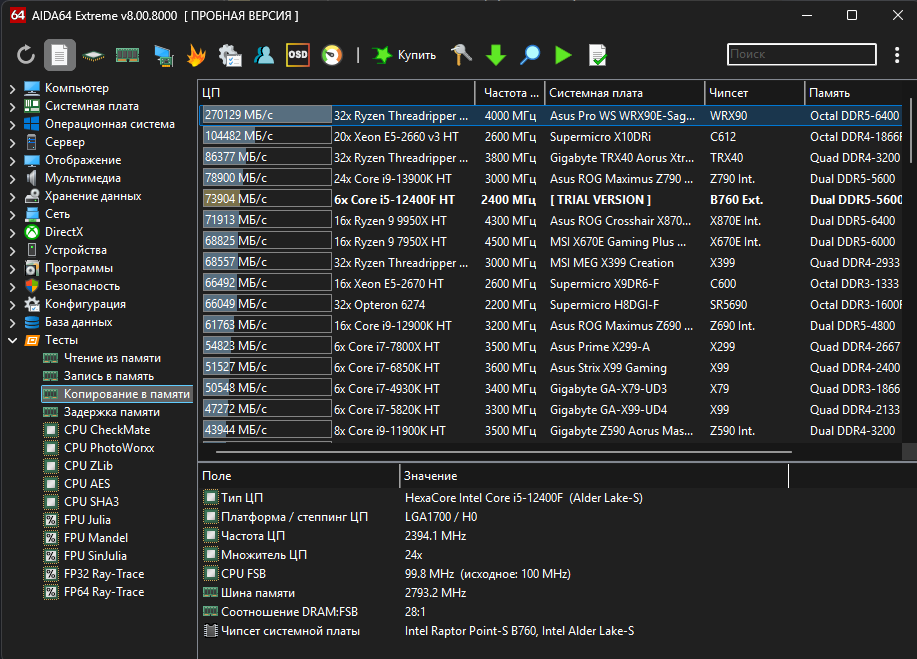Collapse the Тесты tree node
Screen dimensions: 917x659
pyautogui.click(x=12, y=340)
